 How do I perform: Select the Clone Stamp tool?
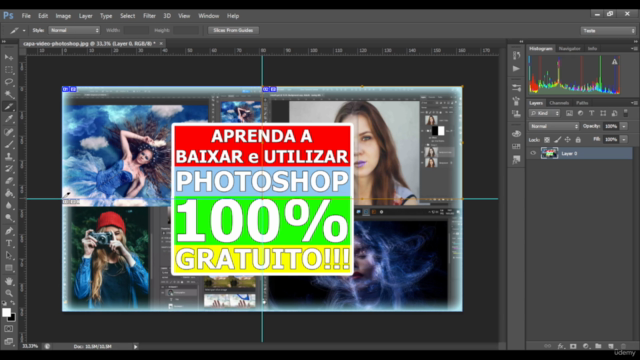(x=9, y=156)
